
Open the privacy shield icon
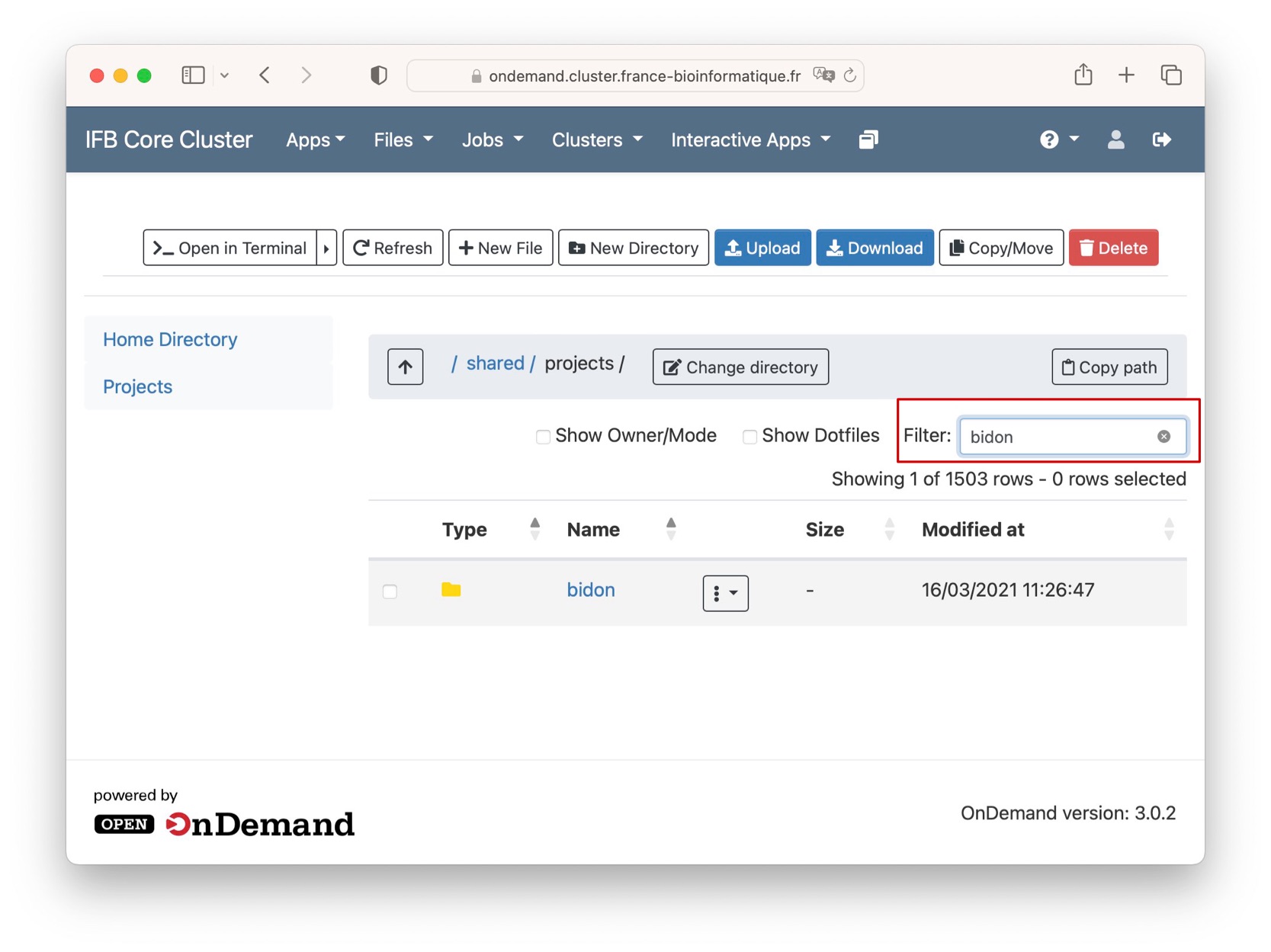[379, 75]
